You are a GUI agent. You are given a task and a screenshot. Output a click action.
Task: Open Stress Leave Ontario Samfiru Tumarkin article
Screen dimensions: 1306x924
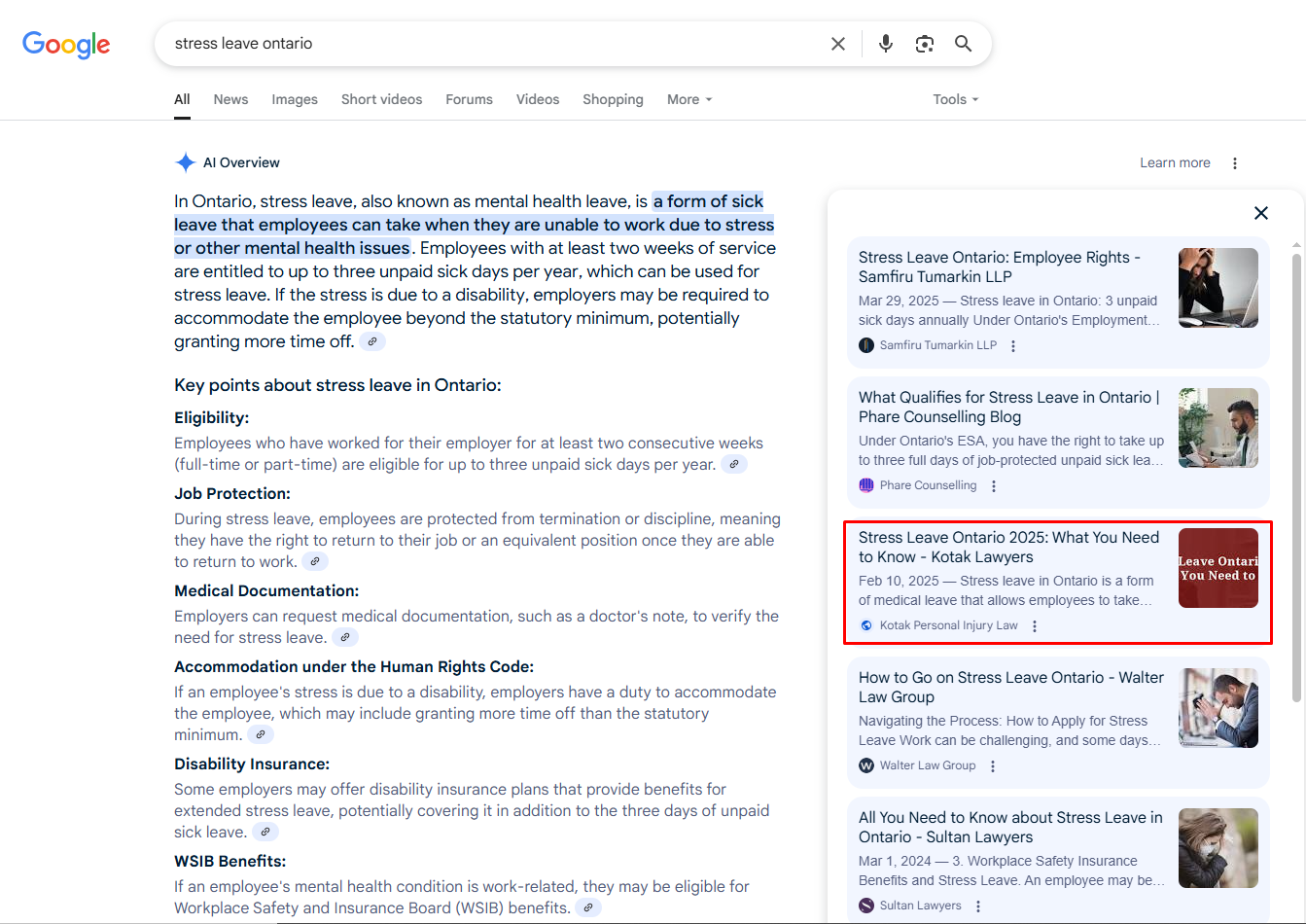click(999, 267)
